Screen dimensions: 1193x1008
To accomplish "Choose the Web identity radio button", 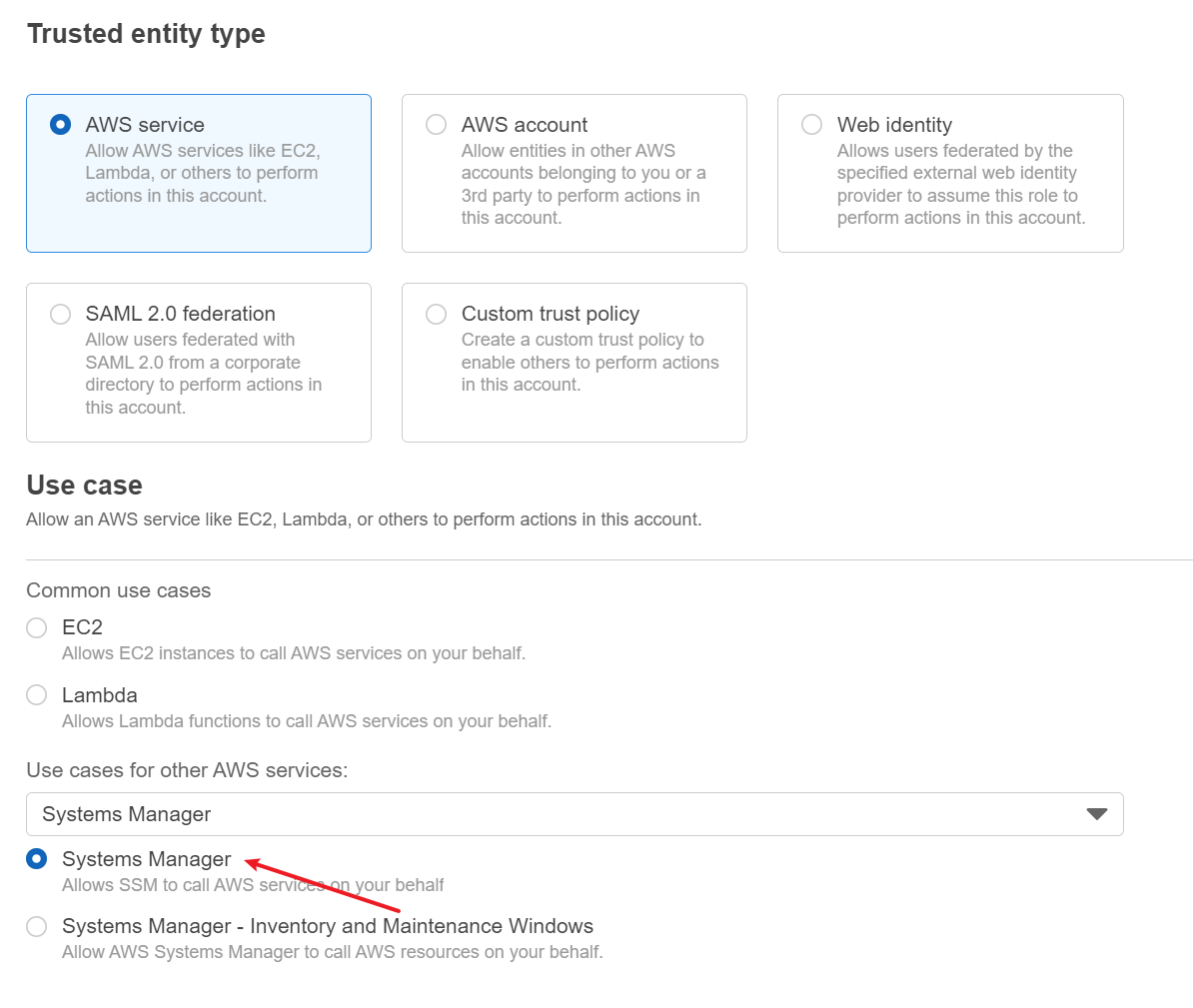I will pyautogui.click(x=812, y=125).
